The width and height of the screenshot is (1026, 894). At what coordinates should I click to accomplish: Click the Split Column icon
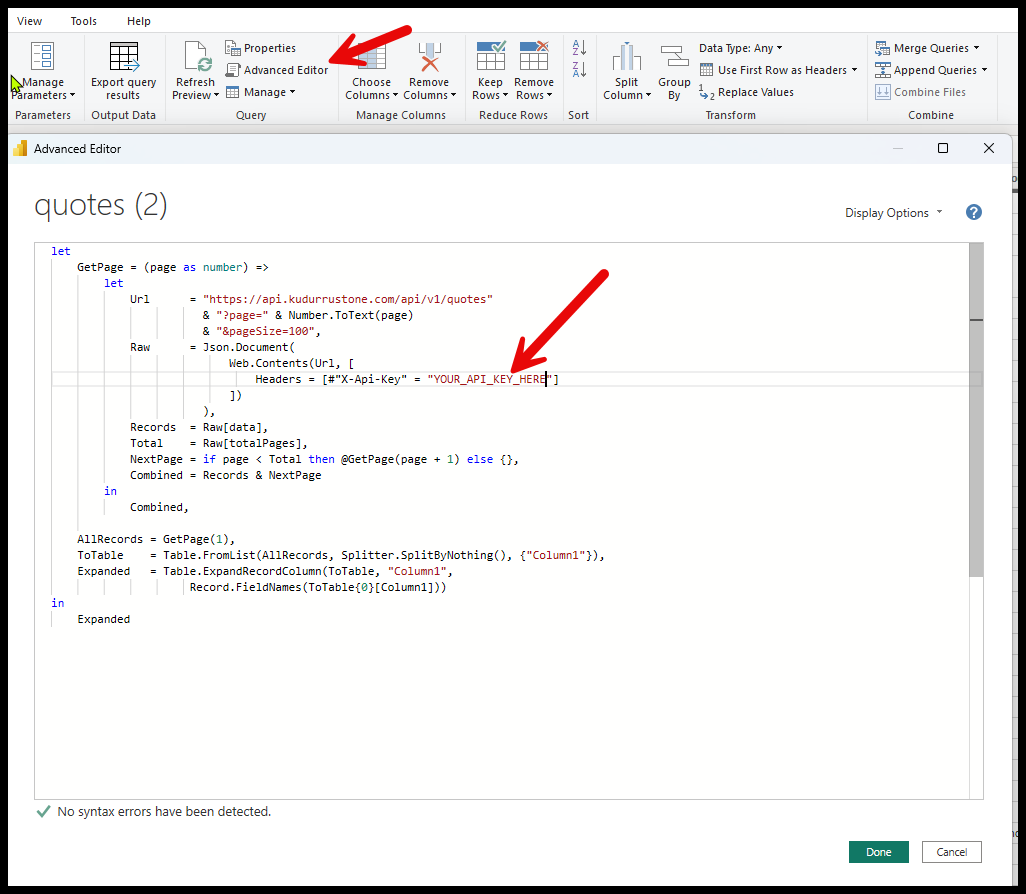627,57
